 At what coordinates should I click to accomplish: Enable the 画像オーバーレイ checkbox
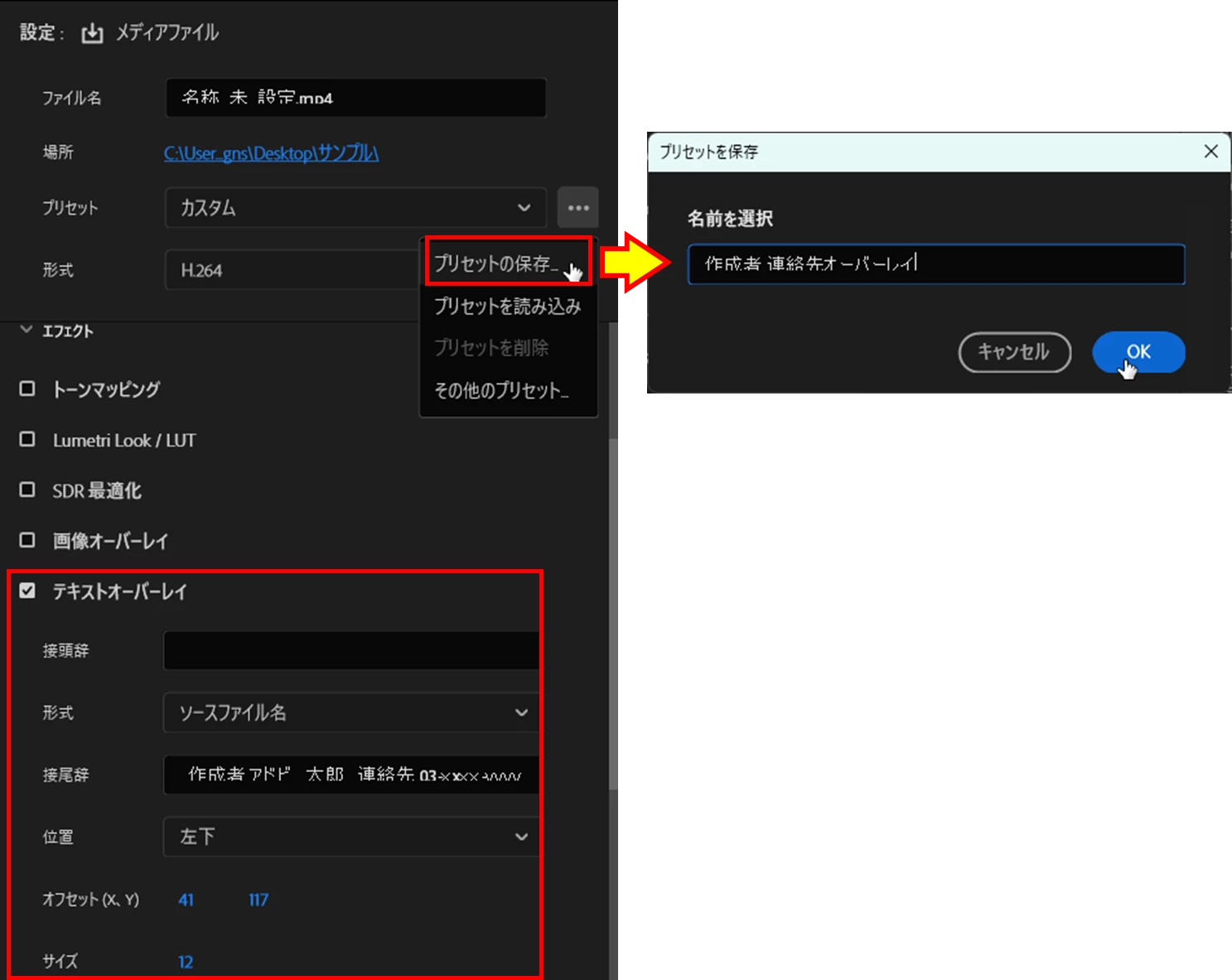(27, 540)
